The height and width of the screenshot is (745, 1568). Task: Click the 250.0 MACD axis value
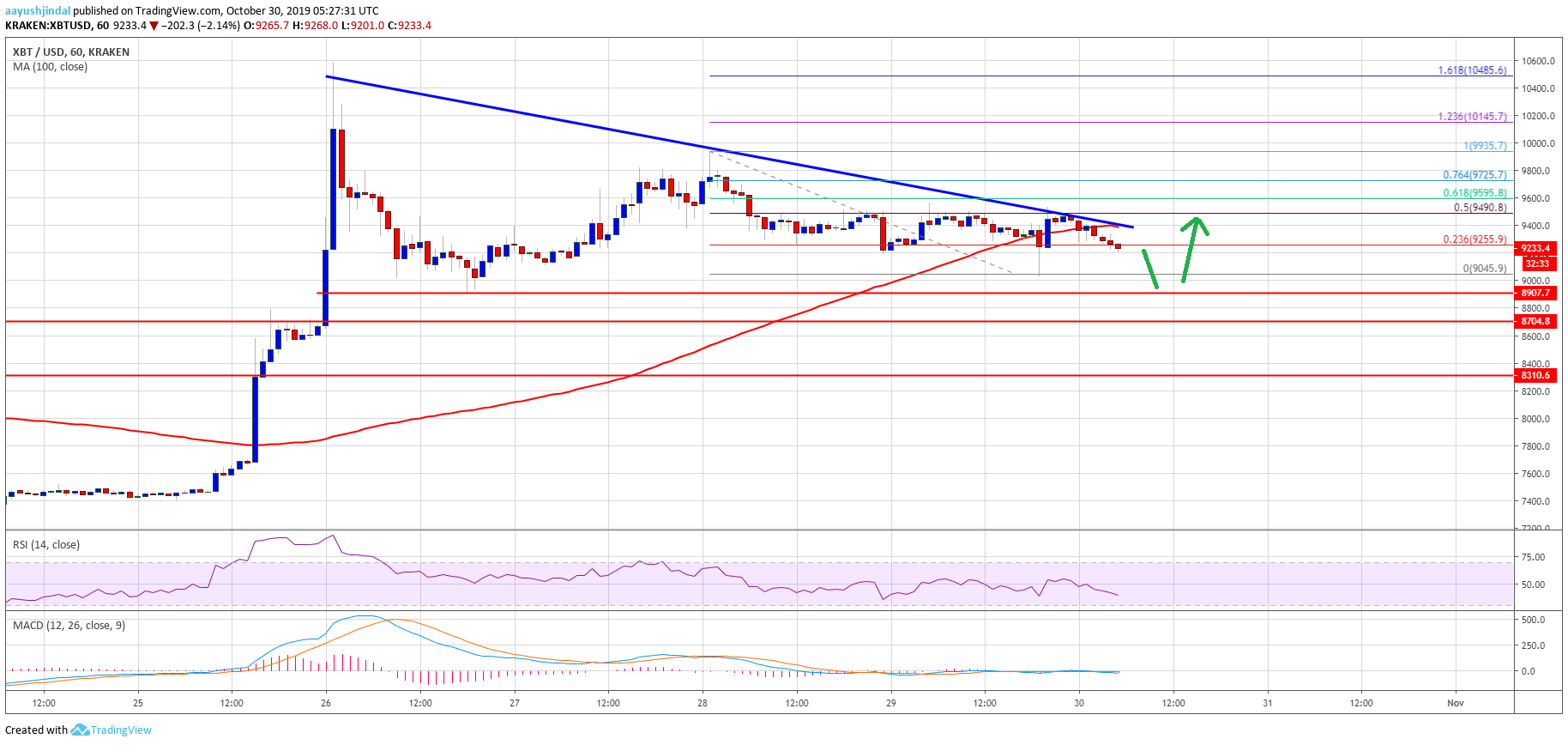1534,646
